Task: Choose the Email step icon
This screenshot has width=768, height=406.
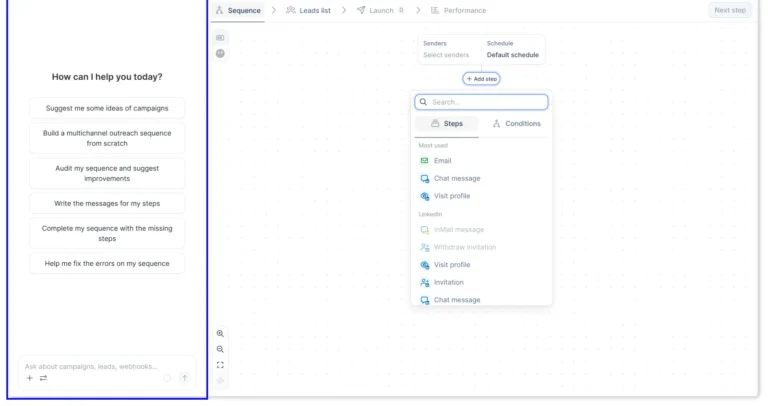Action: click(x=425, y=161)
